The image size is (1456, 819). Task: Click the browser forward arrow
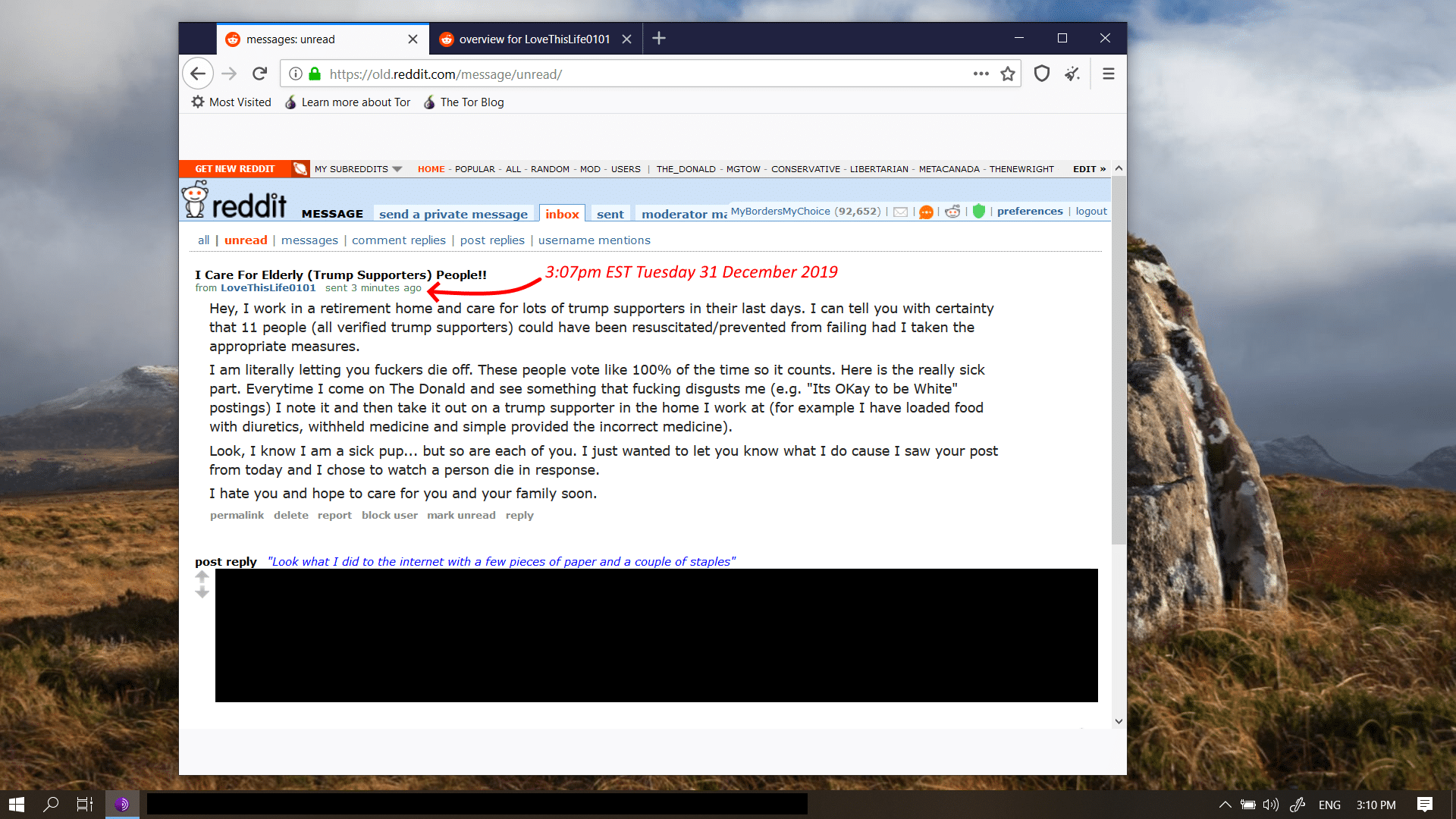(229, 74)
